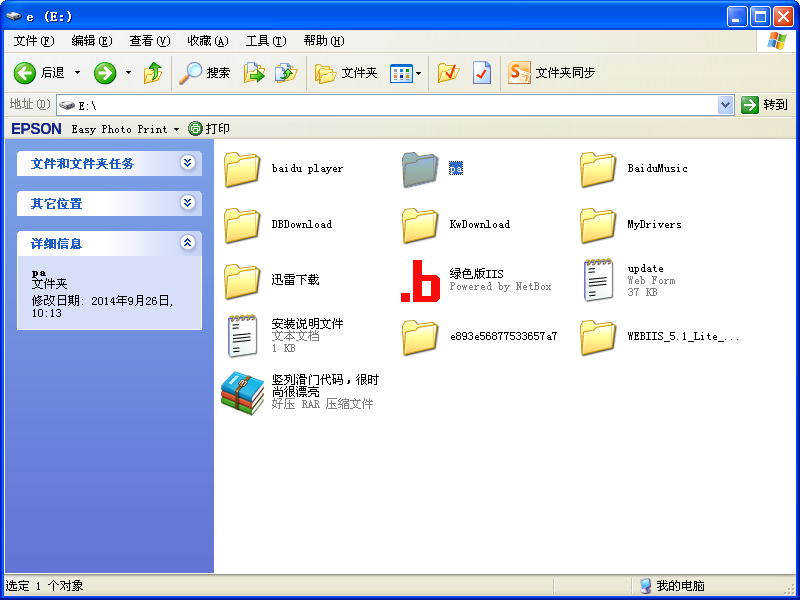
Task: Select the RAR archive 竖列滑门代码
Action: [243, 391]
